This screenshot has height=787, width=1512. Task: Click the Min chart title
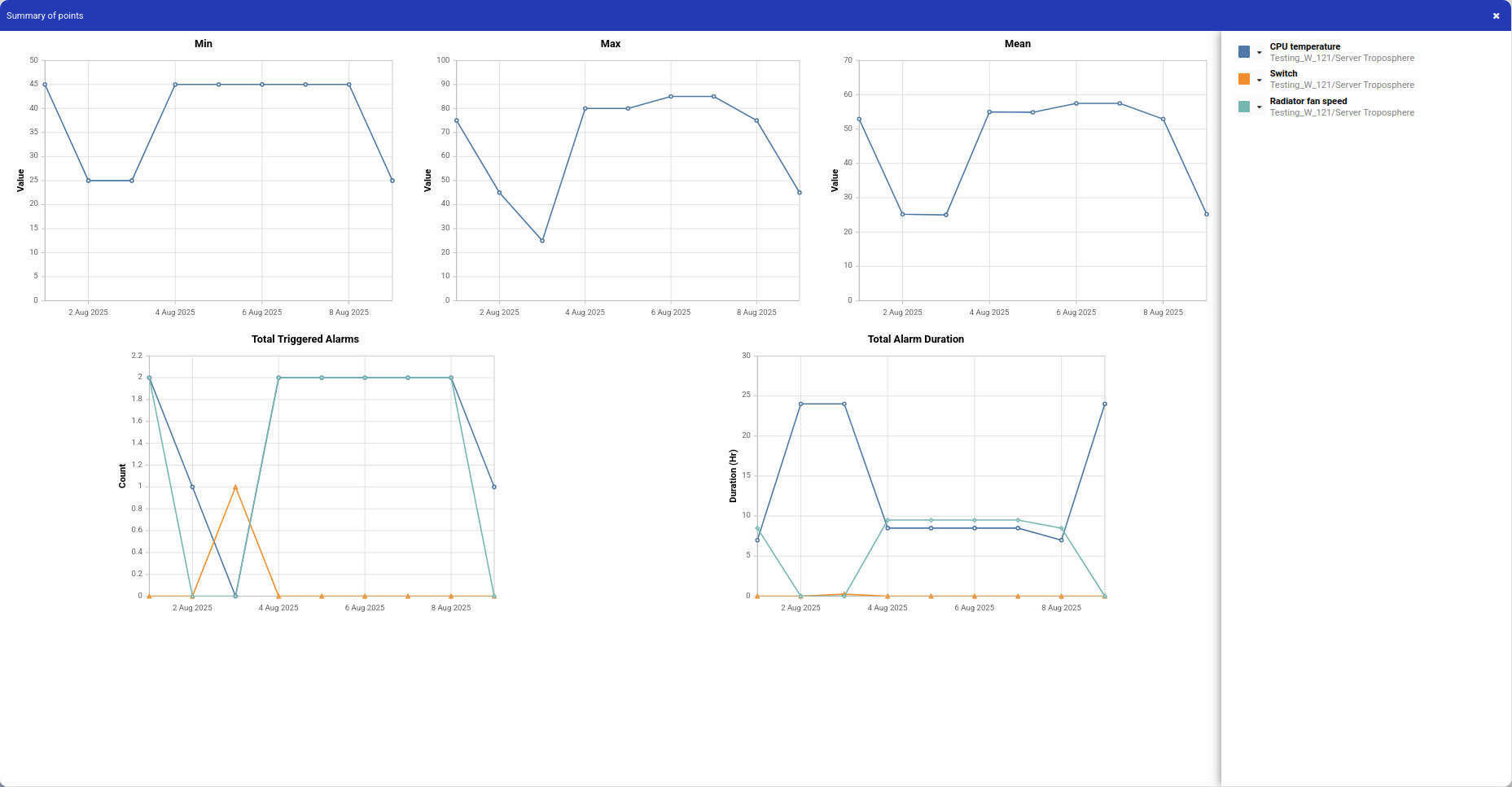[x=204, y=44]
